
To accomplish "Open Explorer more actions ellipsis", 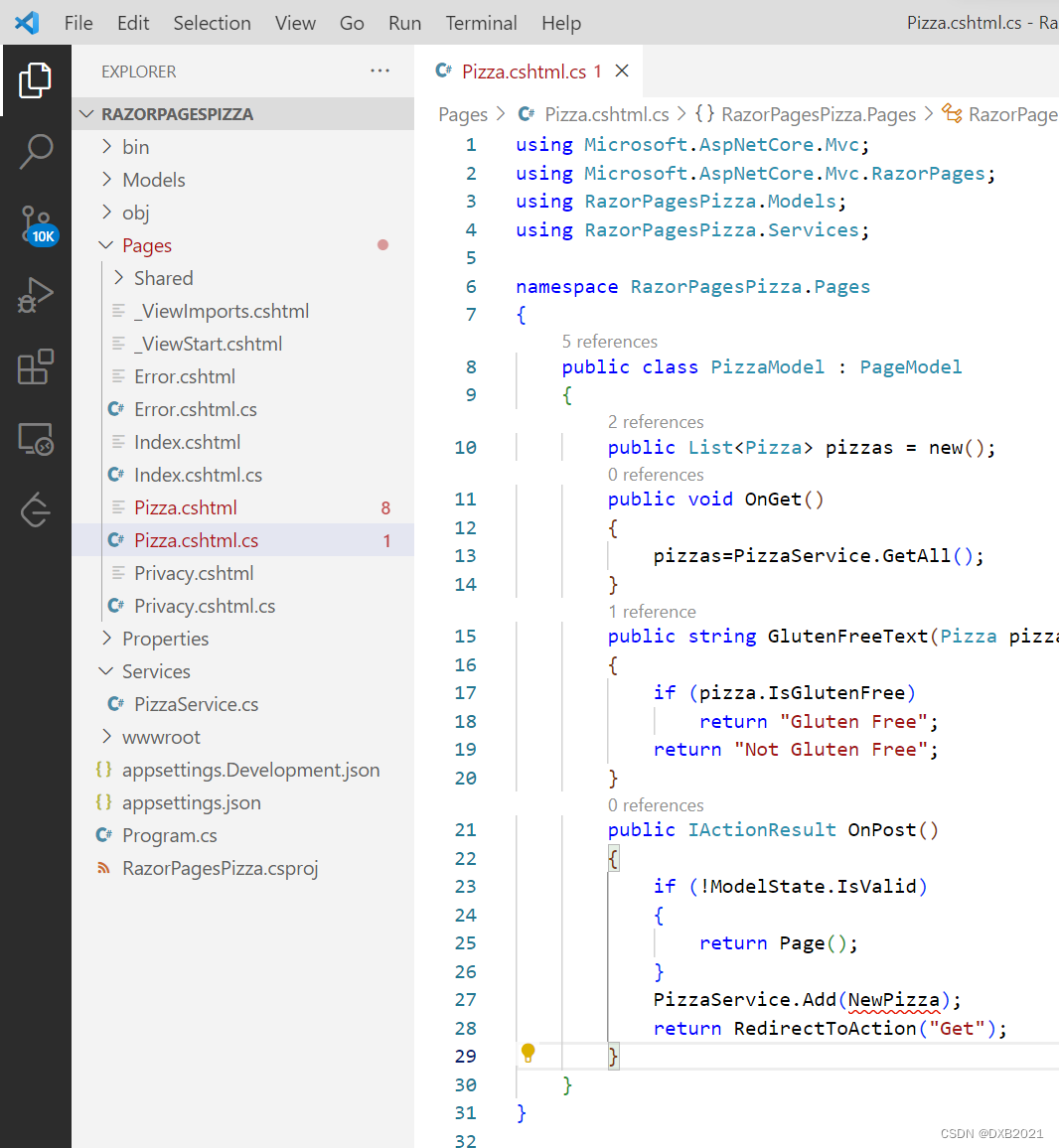I will pyautogui.click(x=379, y=71).
